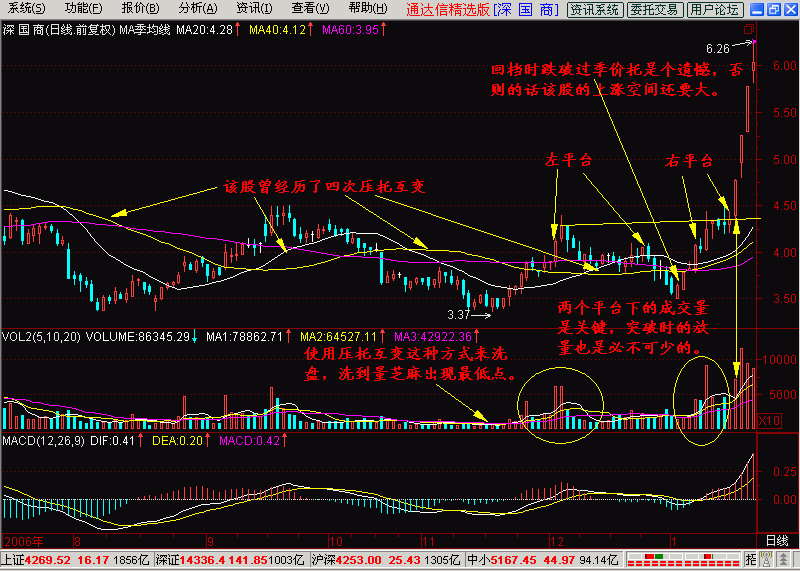Click month 12 on the time axis
This screenshot has height=571, width=800.
coord(556,540)
